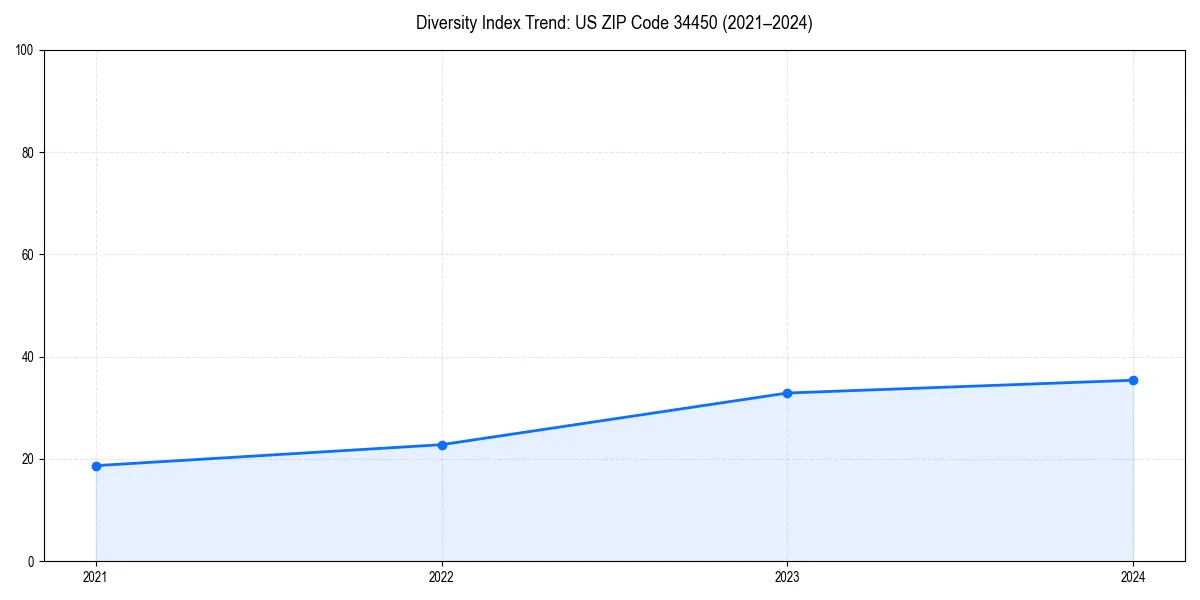1200x600 pixels.
Task: Select the 2023 x-axis tick label
Action: [x=787, y=577]
